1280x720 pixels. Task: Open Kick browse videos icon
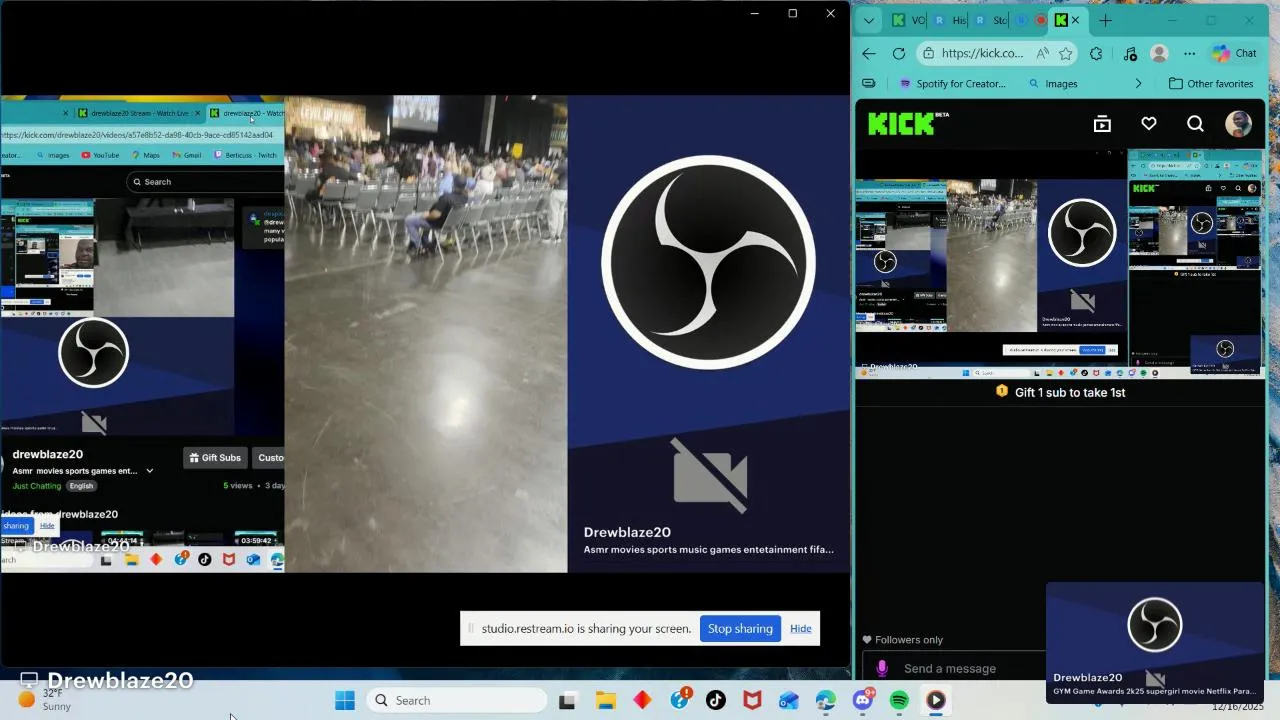1102,124
